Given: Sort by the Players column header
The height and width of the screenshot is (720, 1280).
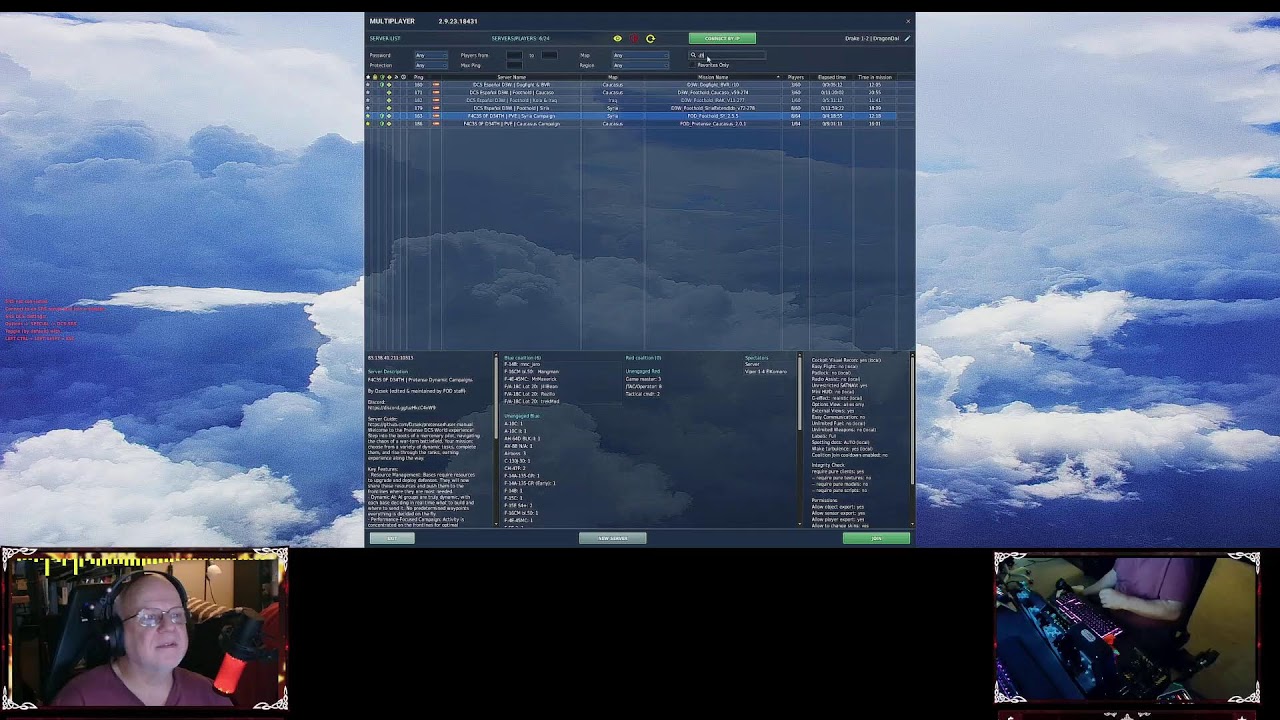Looking at the screenshot, I should (x=796, y=77).
